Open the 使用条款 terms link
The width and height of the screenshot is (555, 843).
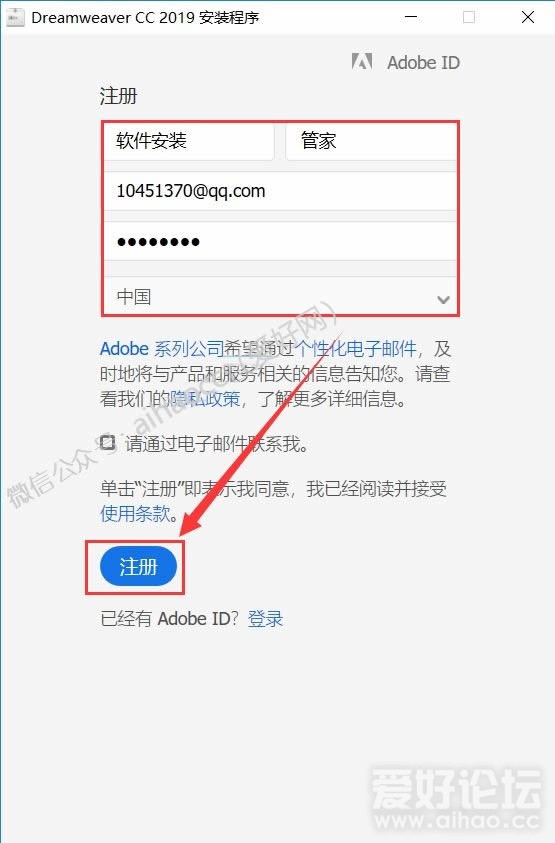coord(135,513)
